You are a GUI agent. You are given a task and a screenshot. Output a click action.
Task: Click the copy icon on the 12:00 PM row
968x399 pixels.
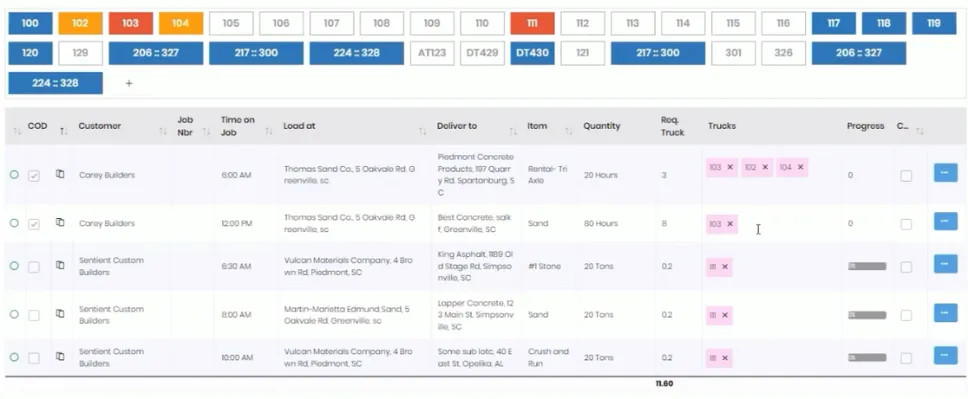(60, 222)
